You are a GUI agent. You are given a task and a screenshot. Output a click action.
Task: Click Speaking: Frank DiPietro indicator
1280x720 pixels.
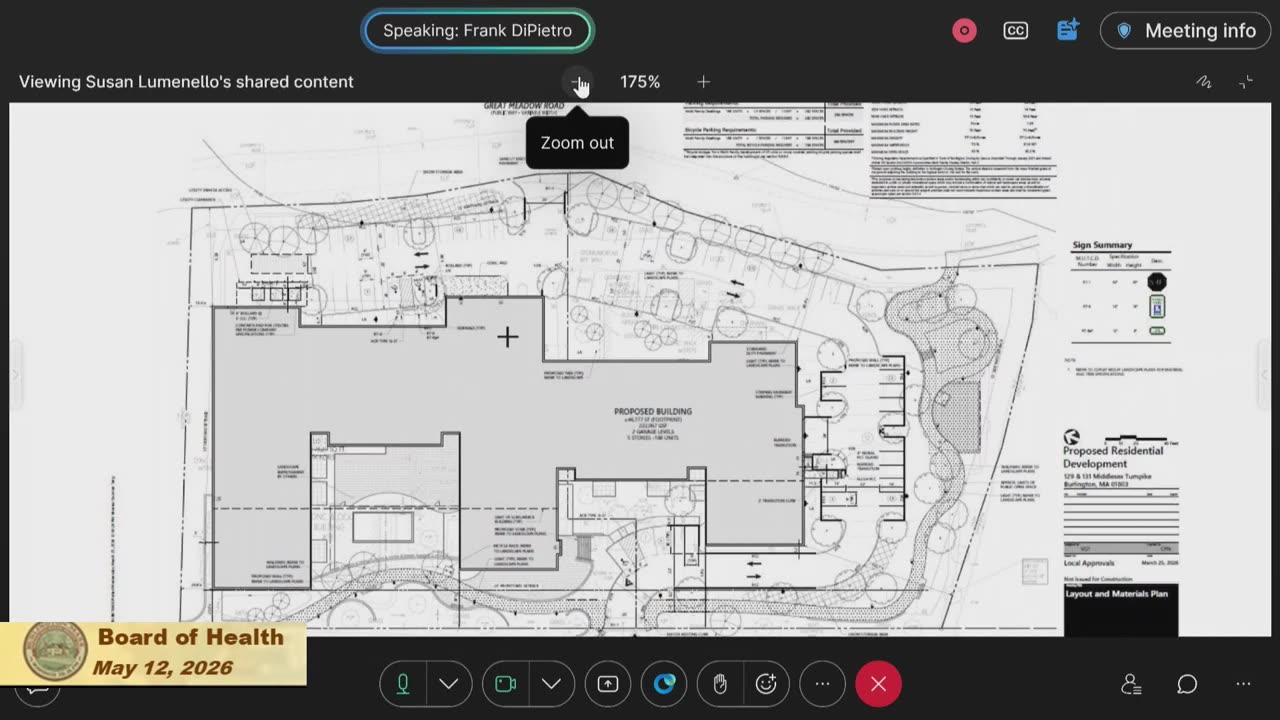click(478, 30)
